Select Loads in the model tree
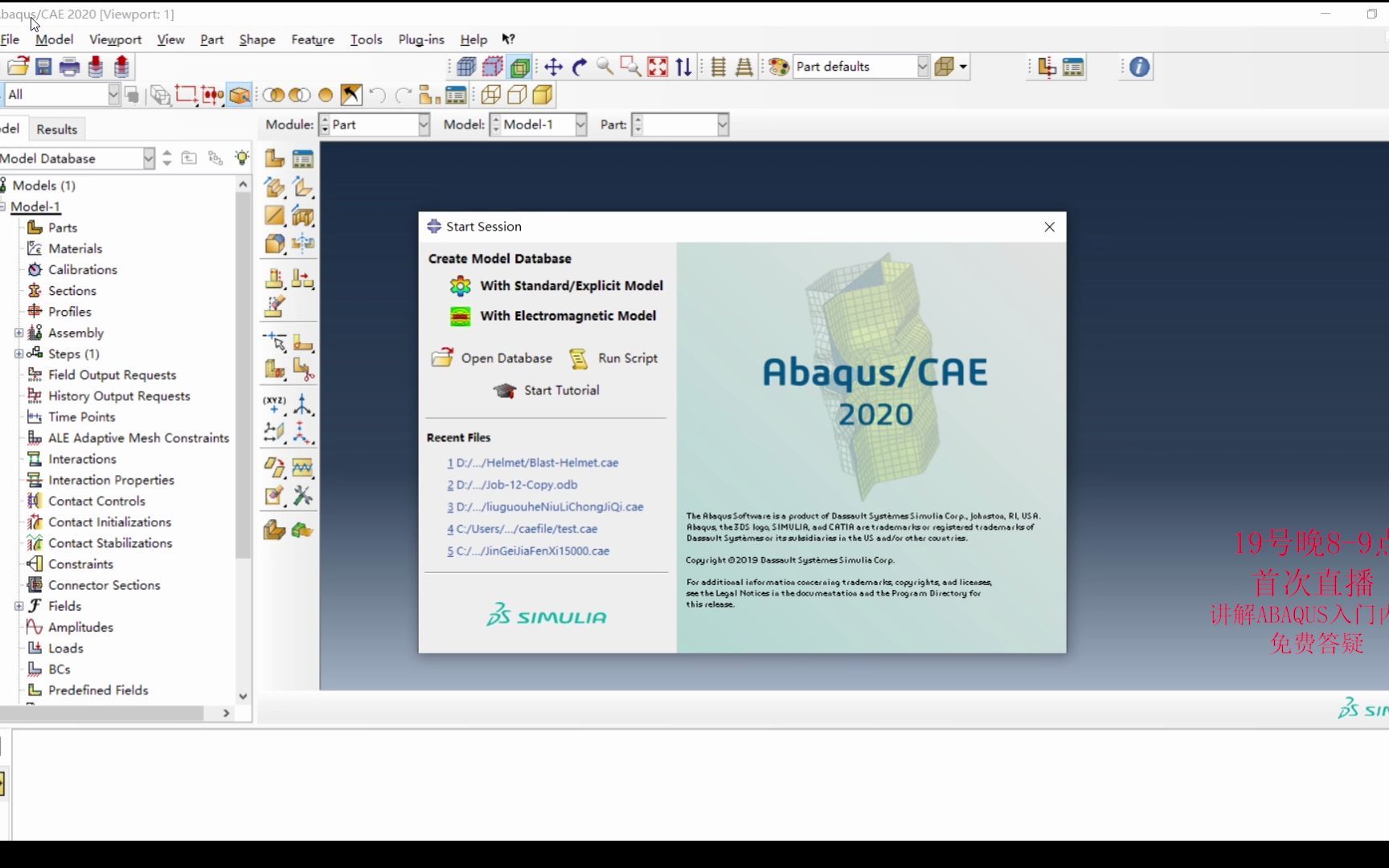 (x=65, y=648)
